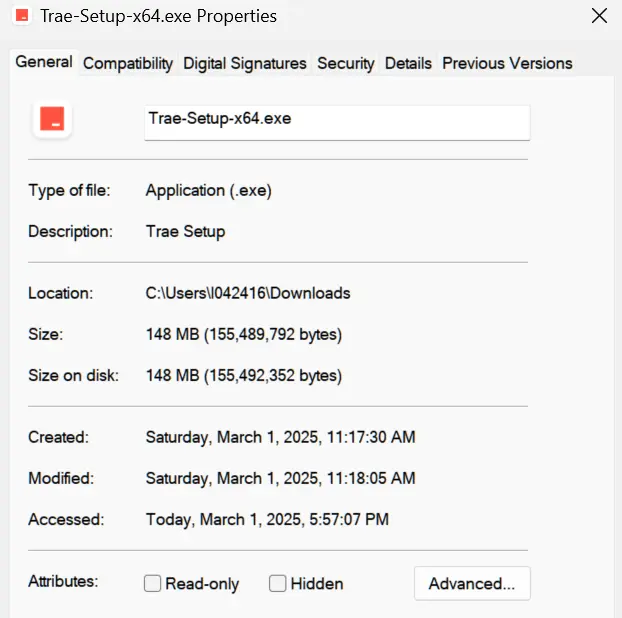Open the Digital Signatures tab

coord(245,63)
